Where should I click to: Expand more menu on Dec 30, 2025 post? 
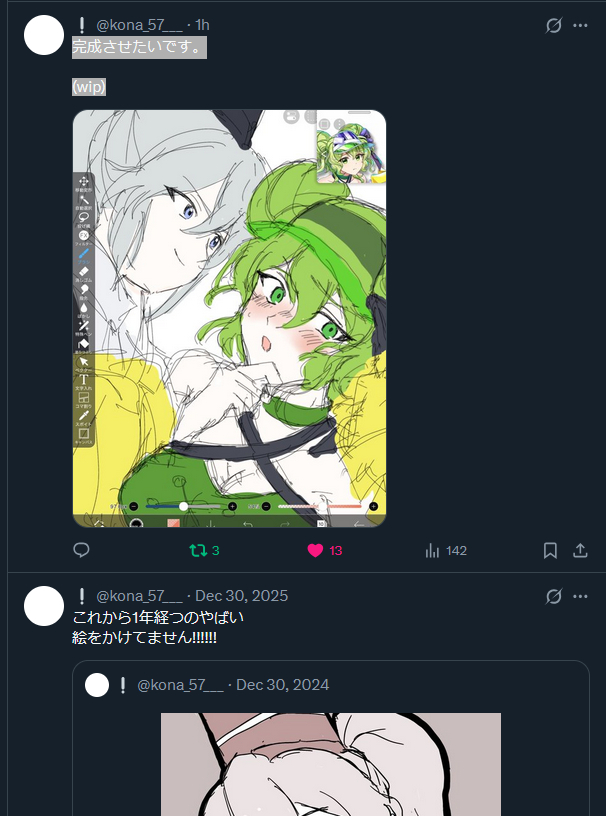click(x=580, y=596)
